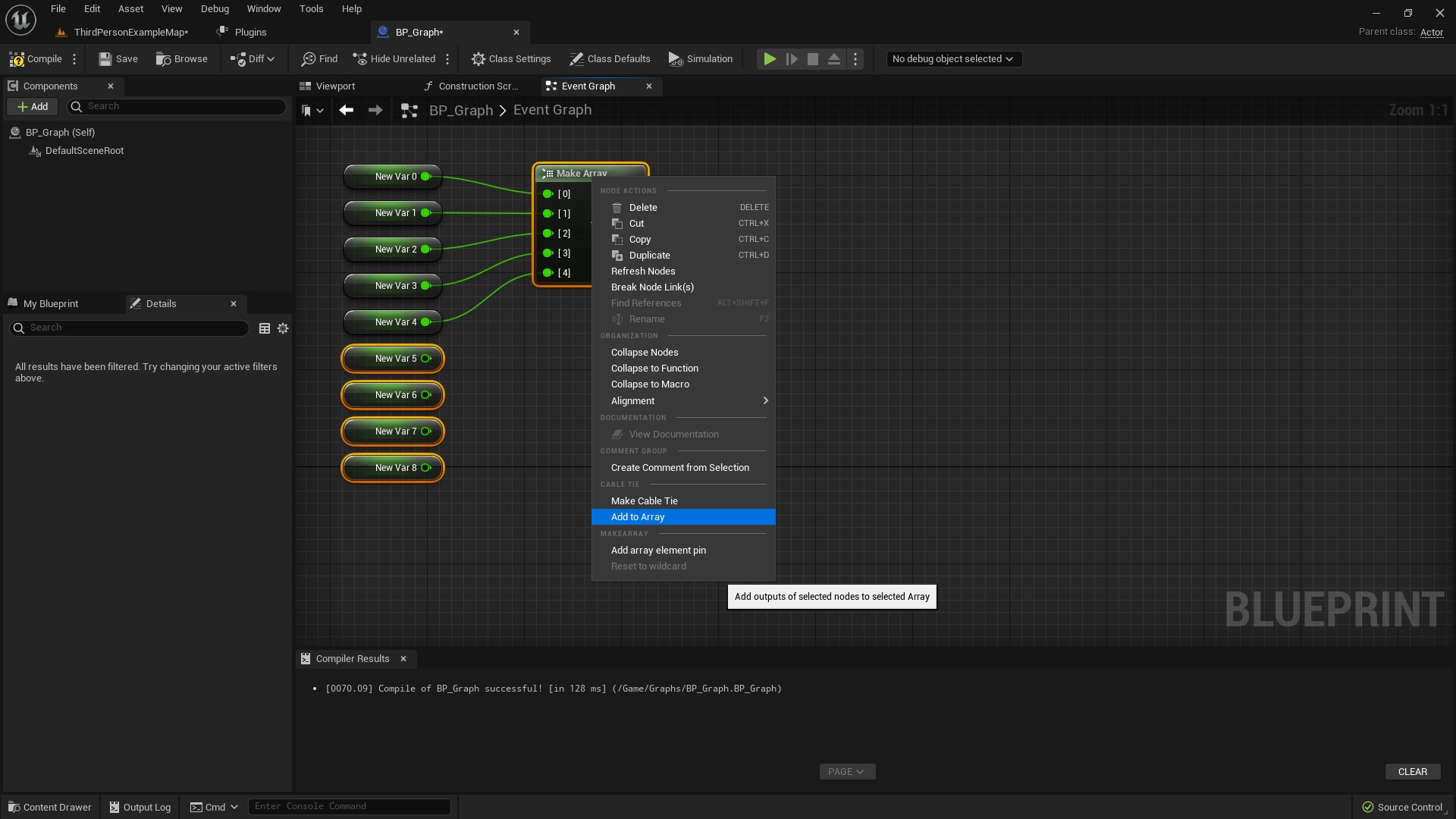Open the No debug object selected dropdown
The image size is (1456, 819).
tap(953, 58)
